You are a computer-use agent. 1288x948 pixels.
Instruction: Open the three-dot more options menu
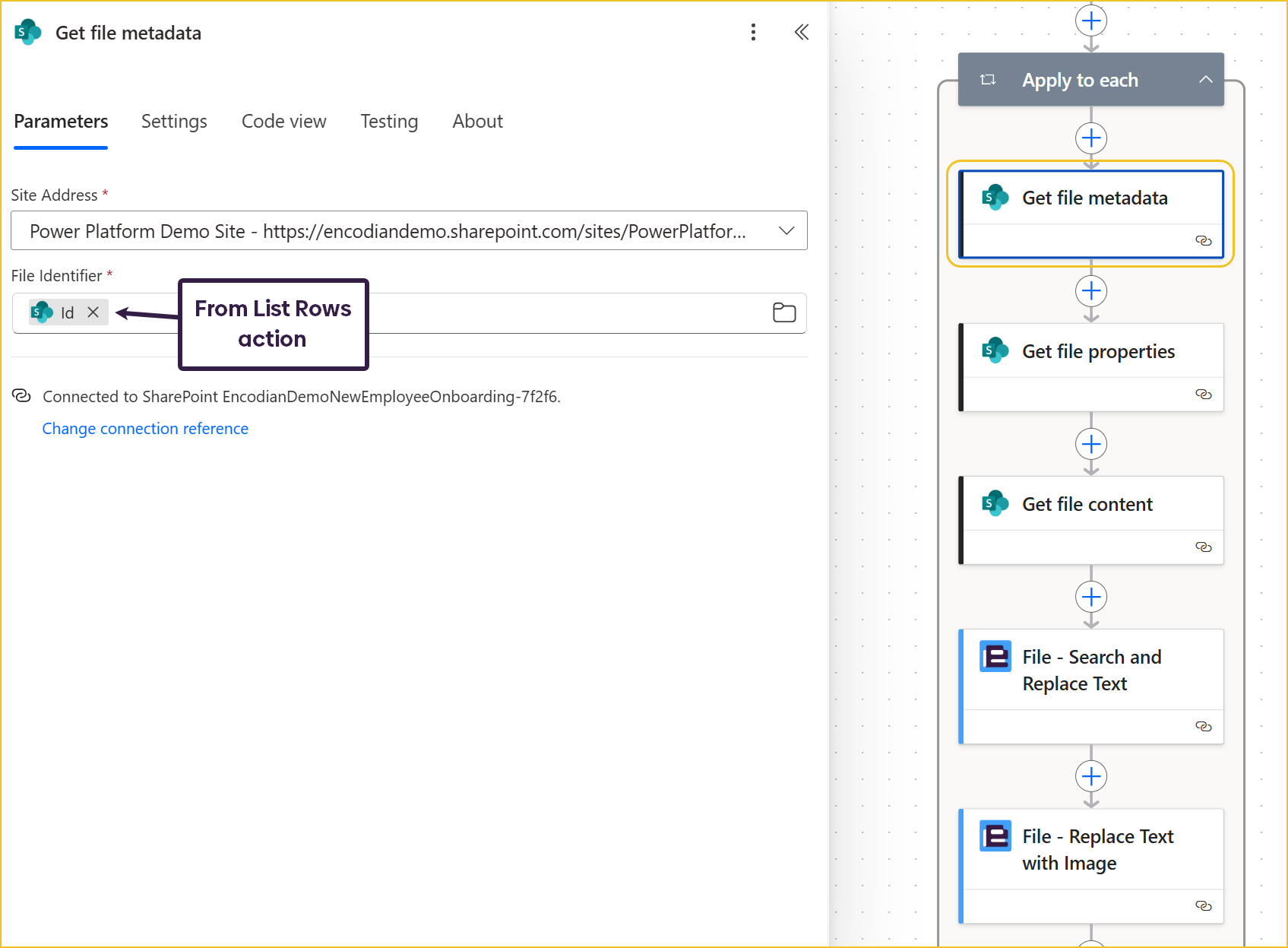click(x=753, y=32)
